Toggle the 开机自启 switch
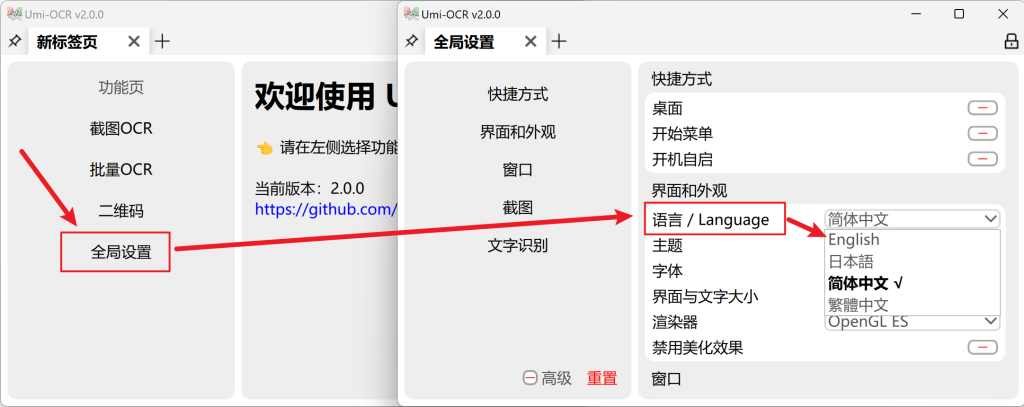The width and height of the screenshot is (1024, 407). click(983, 158)
